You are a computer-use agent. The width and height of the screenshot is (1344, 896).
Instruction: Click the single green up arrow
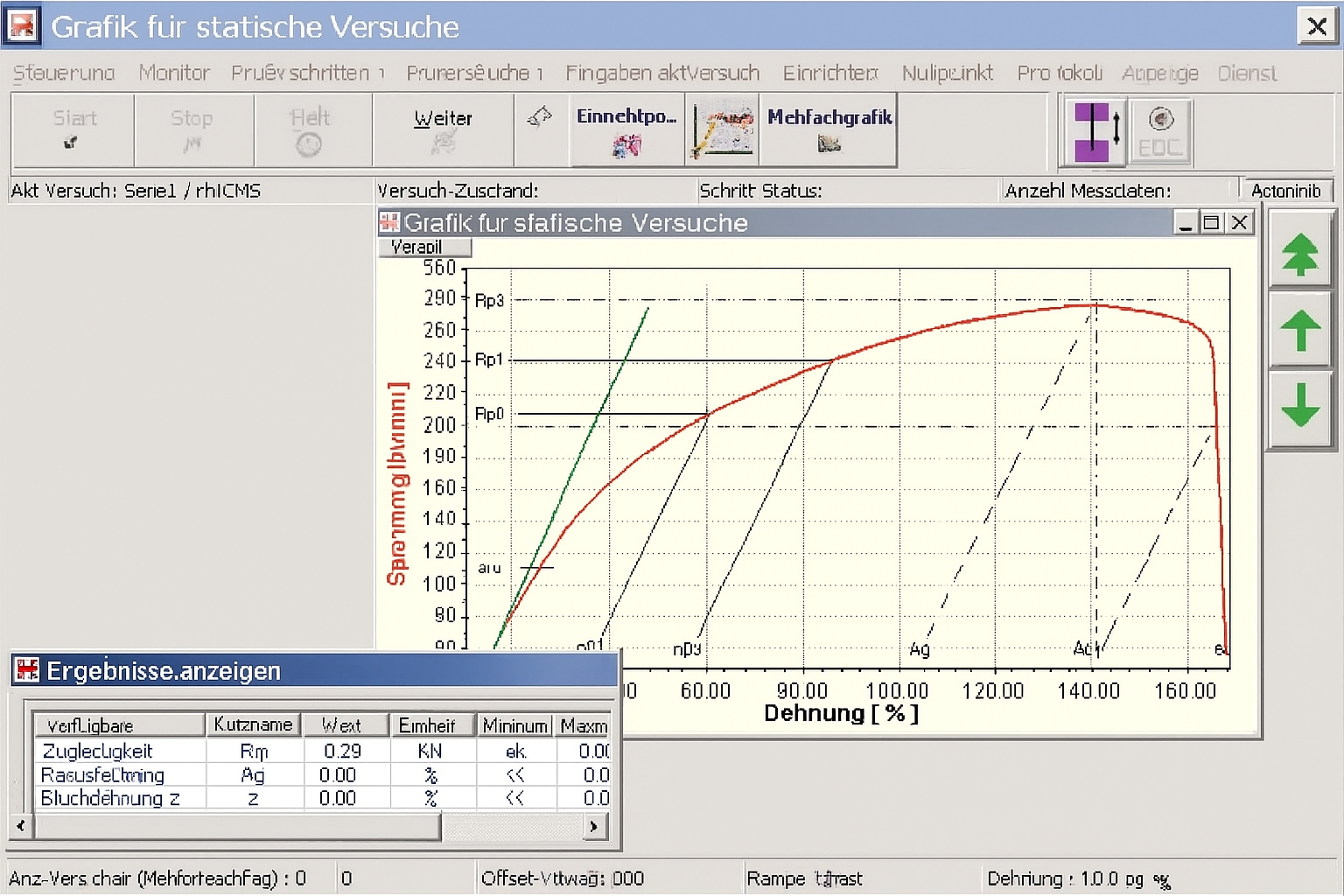(1300, 332)
